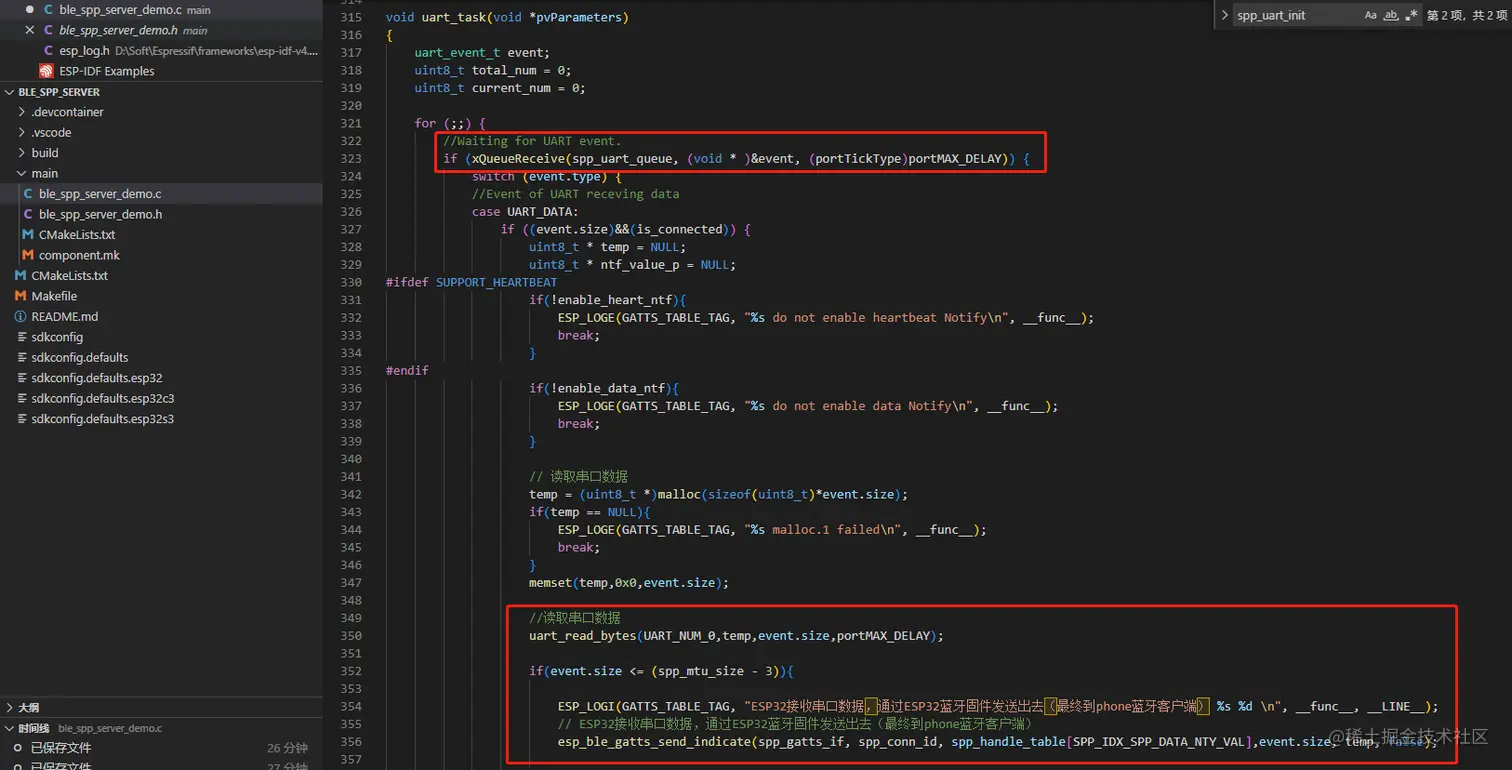Close the ble_spp_server_demo.h open editor
Screen dimensions: 1512x770
pos(30,30)
